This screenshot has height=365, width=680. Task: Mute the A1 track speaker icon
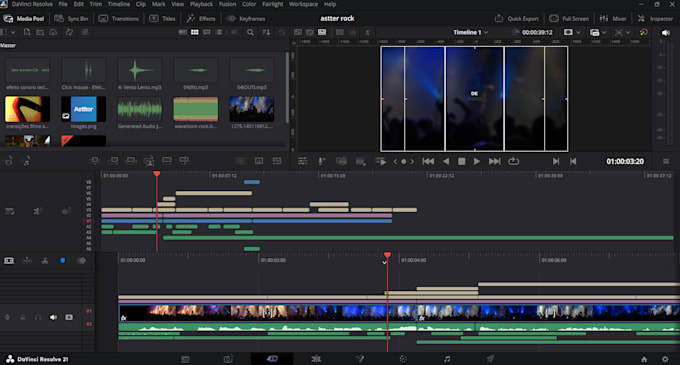[53, 317]
